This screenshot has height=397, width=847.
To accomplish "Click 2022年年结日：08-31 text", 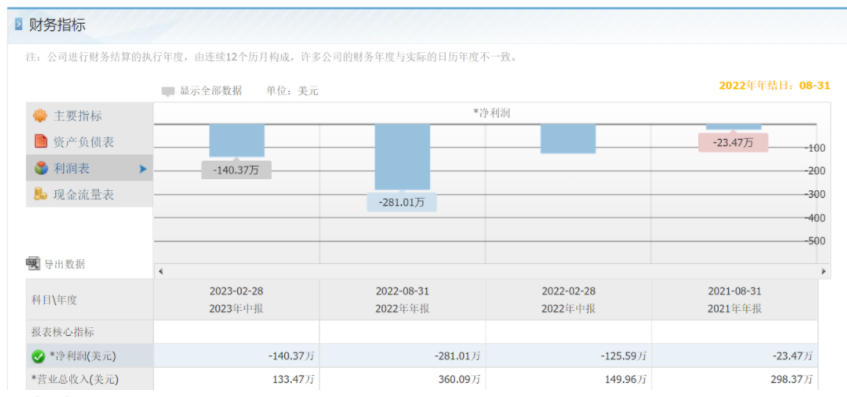I will pos(774,85).
